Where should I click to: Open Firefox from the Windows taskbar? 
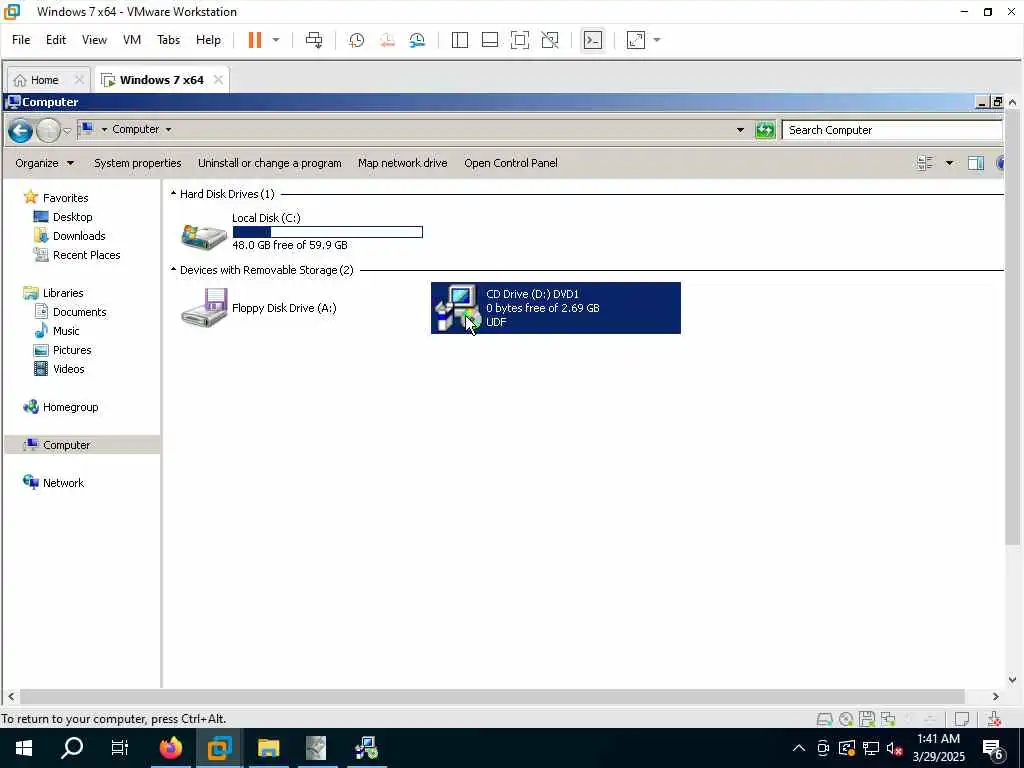[x=170, y=748]
